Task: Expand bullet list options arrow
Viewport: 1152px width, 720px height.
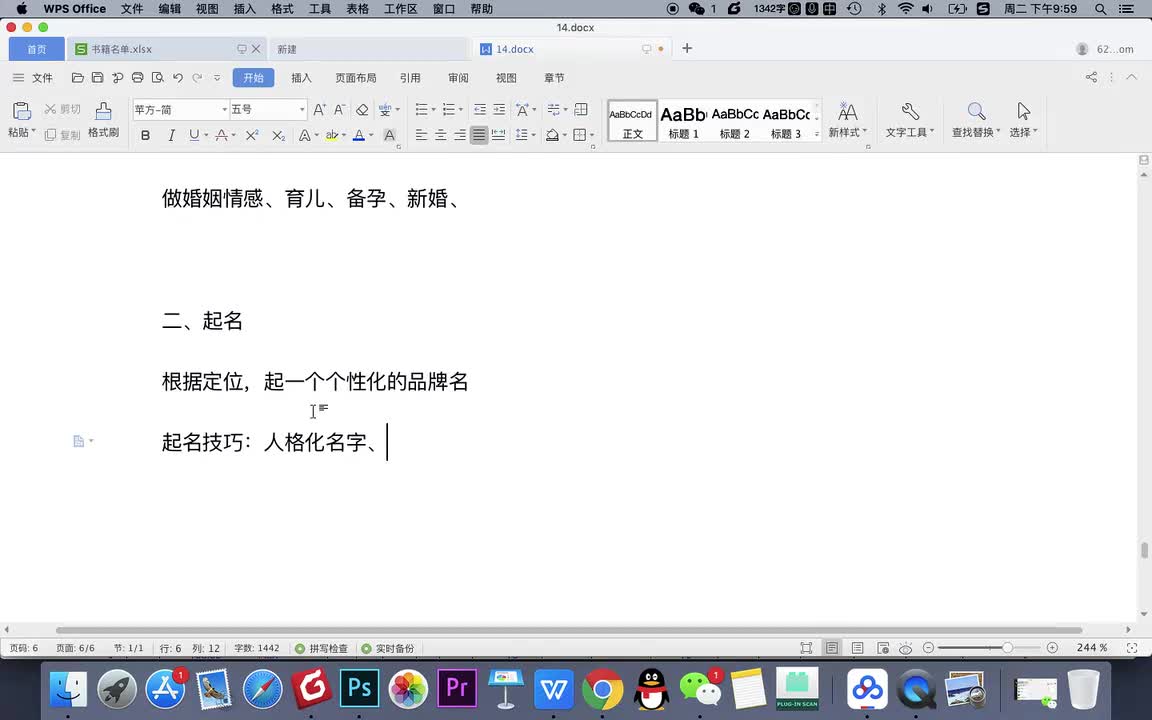Action: 433,109
